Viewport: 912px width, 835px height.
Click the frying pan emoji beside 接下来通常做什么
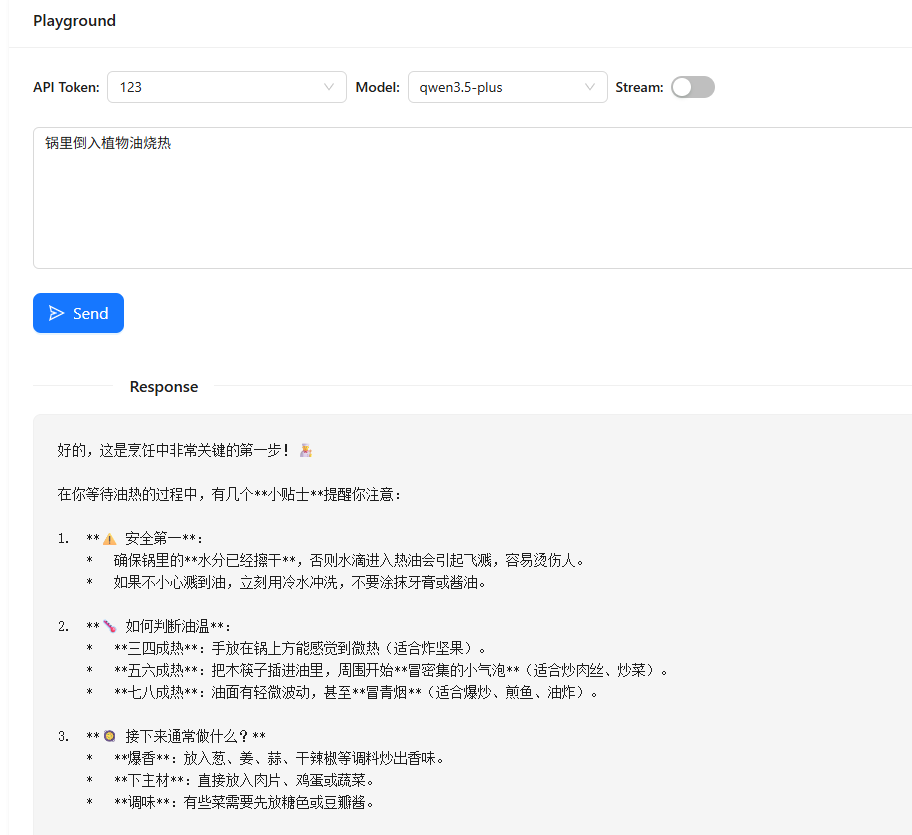[x=110, y=737]
